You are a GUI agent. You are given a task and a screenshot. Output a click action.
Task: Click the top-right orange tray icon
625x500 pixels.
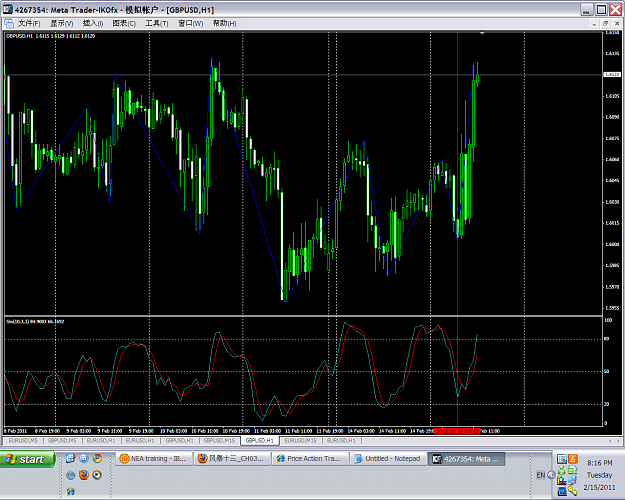pos(573,459)
